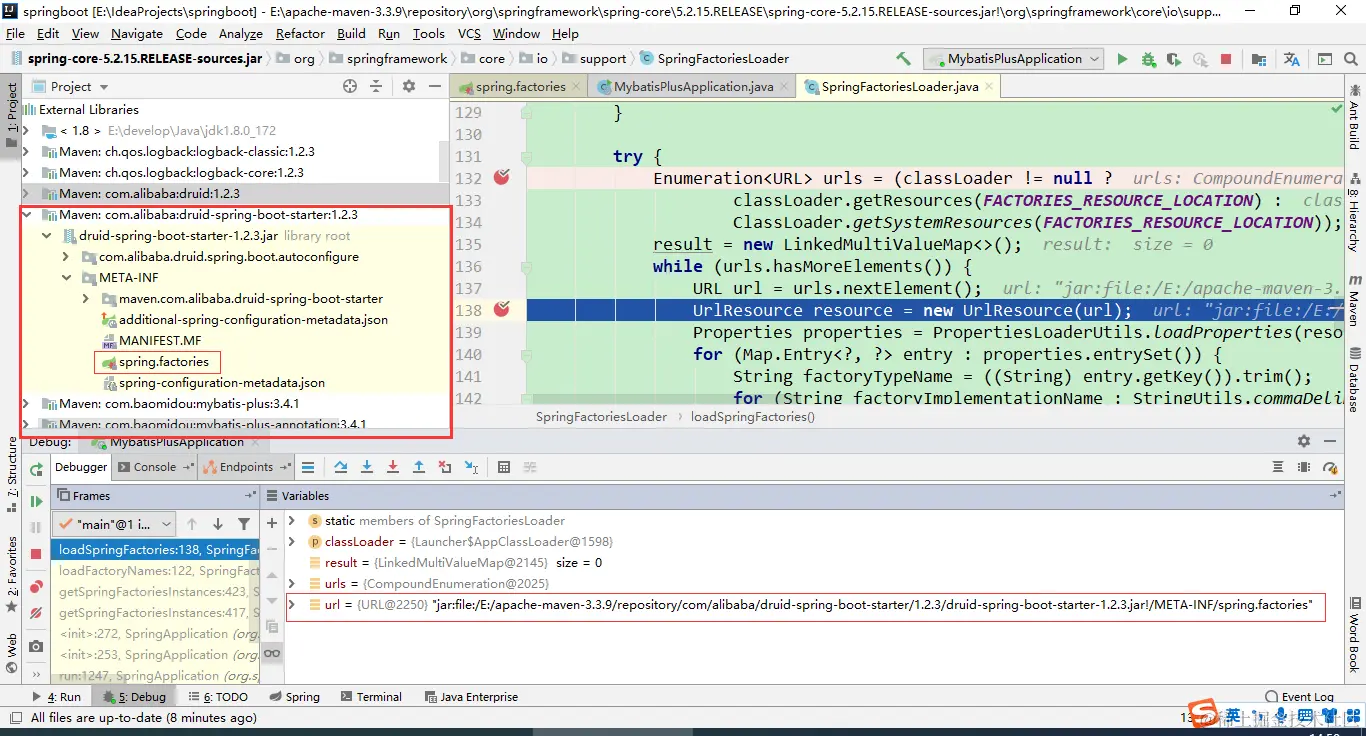Select spring.factories file in project tree
Image resolution: width=1366 pixels, height=736 pixels.
coord(164,362)
